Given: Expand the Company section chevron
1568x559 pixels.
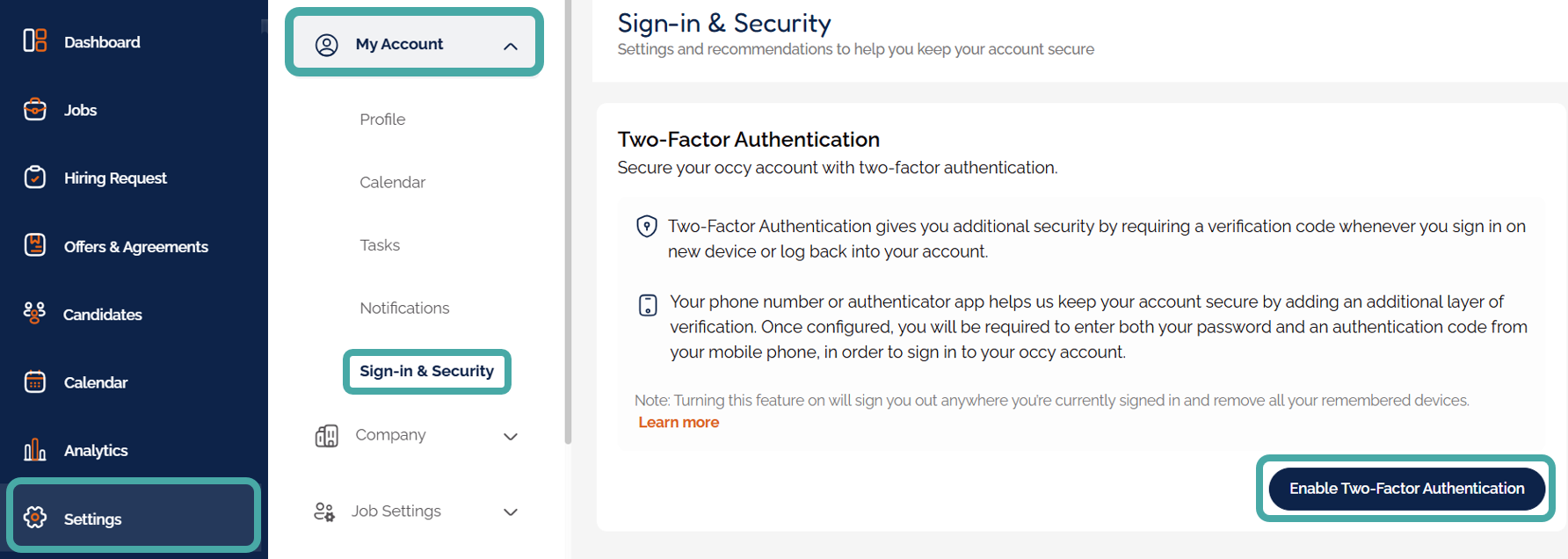Looking at the screenshot, I should click(x=511, y=436).
